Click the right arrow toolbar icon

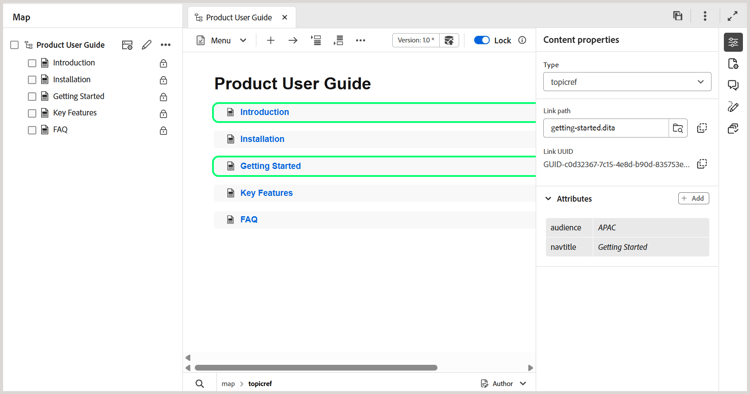[293, 41]
